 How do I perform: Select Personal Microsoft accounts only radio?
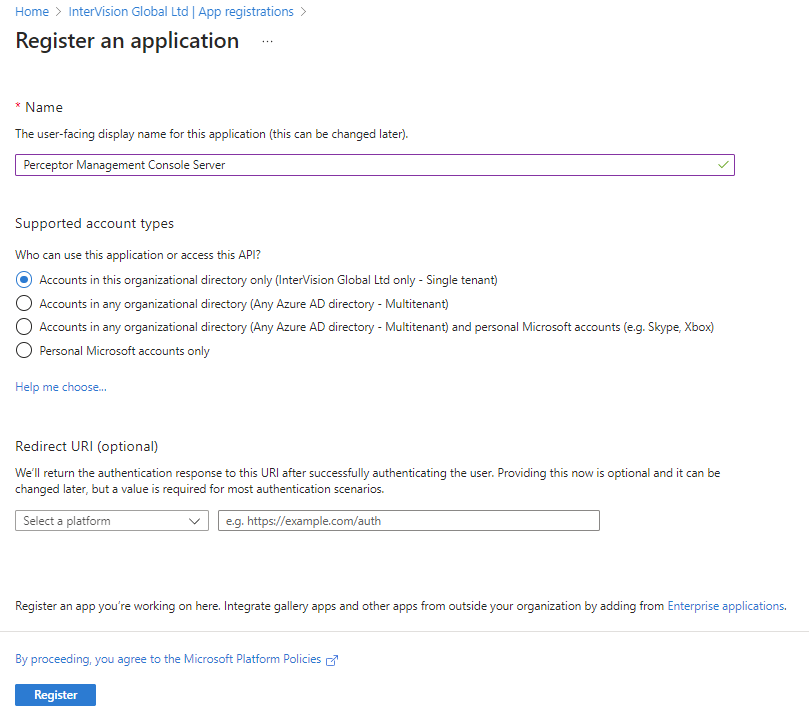click(24, 350)
